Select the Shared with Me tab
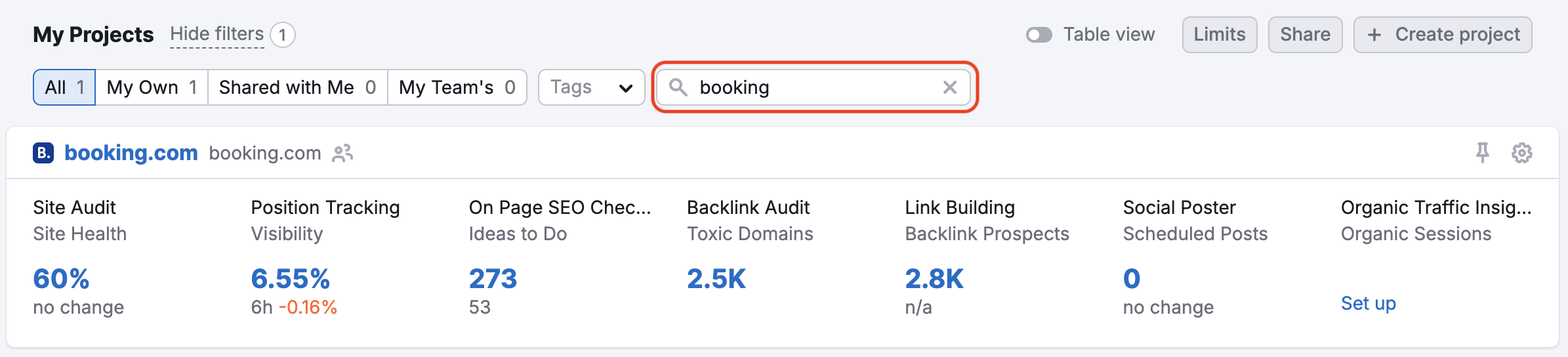The width and height of the screenshot is (1568, 357). [x=297, y=87]
